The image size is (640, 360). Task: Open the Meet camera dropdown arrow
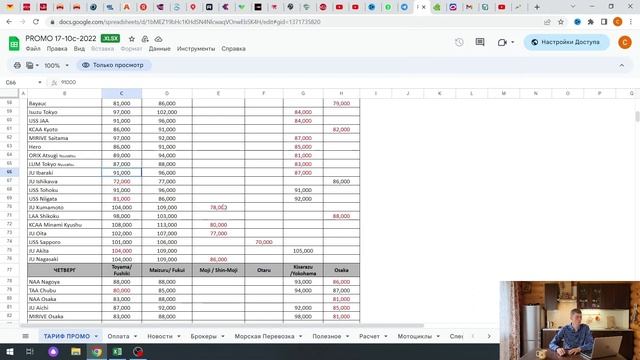513,42
